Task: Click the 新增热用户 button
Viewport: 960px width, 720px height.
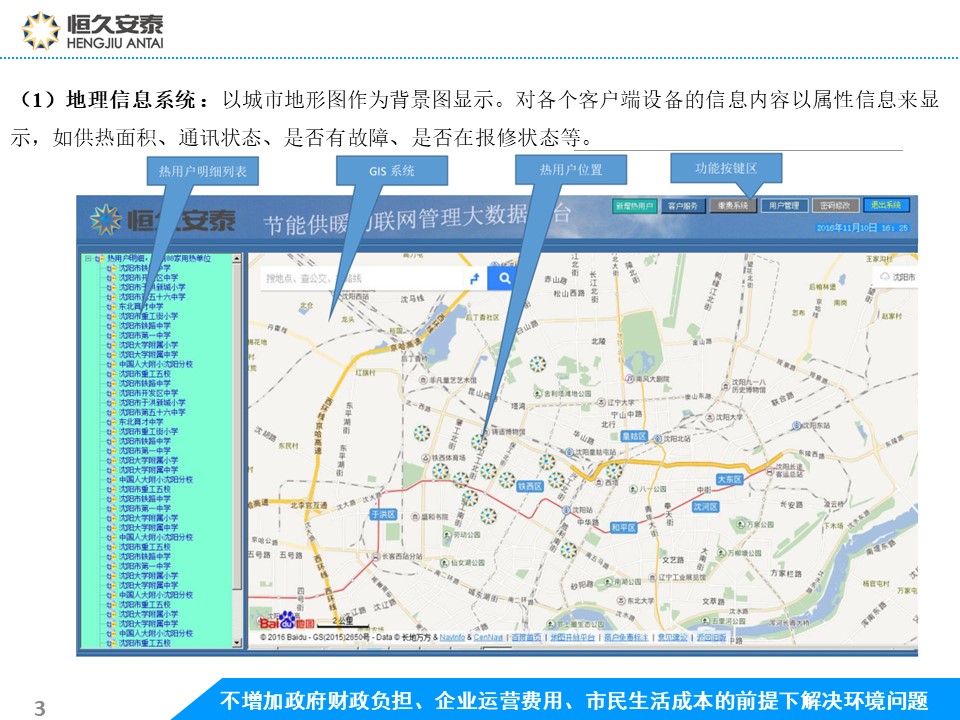Action: [634, 206]
